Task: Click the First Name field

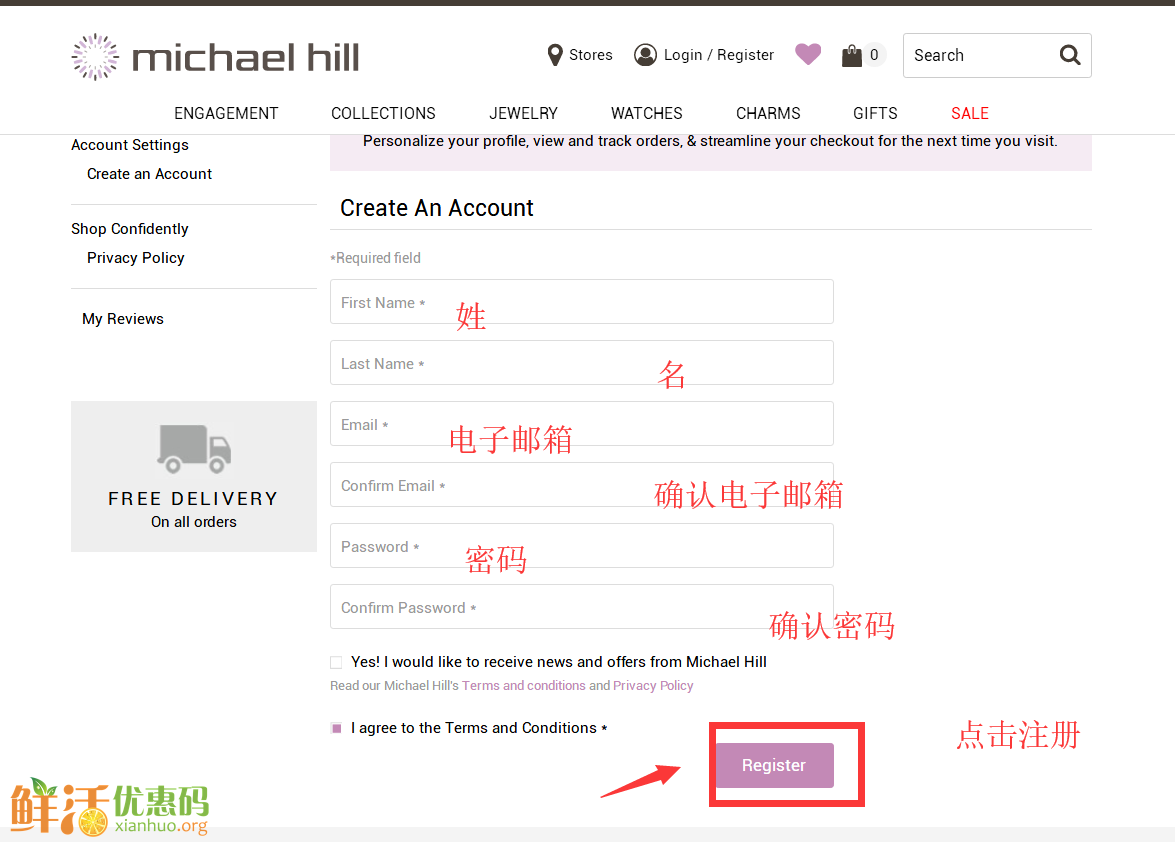Action: coord(582,302)
